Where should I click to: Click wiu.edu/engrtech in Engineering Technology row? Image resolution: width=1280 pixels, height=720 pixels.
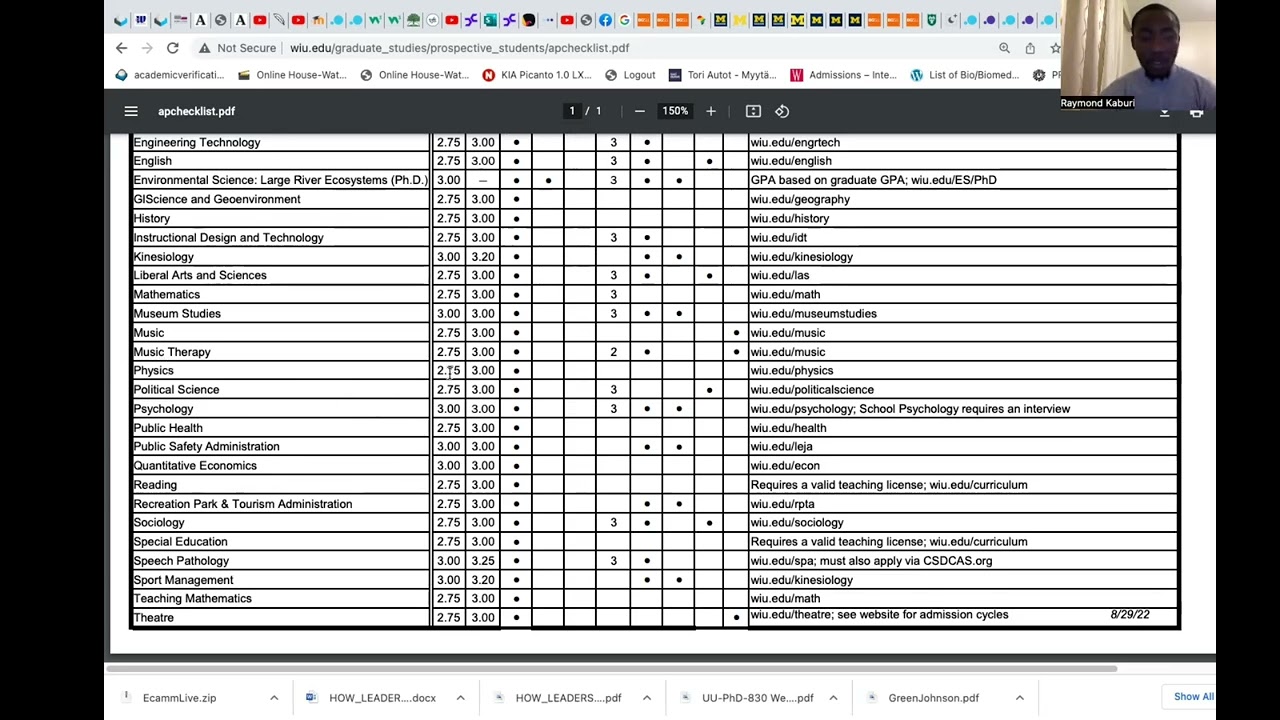[795, 142]
